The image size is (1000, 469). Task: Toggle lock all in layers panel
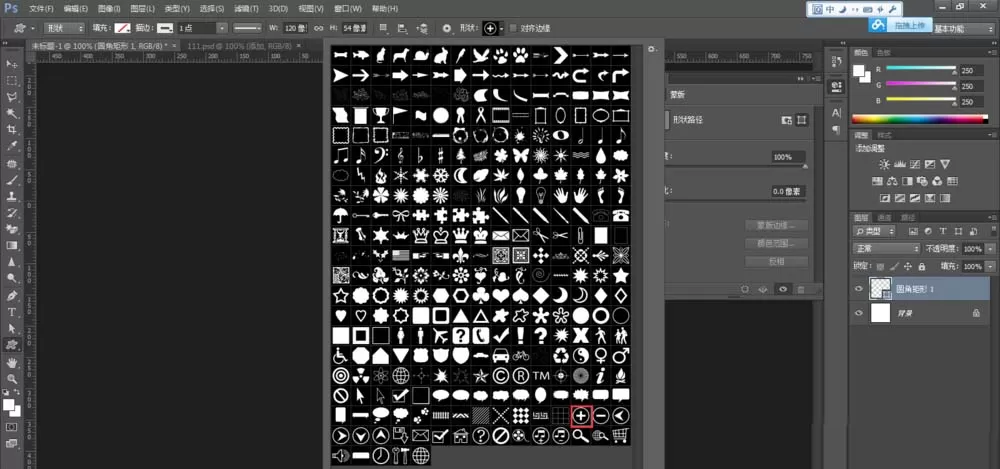click(923, 266)
